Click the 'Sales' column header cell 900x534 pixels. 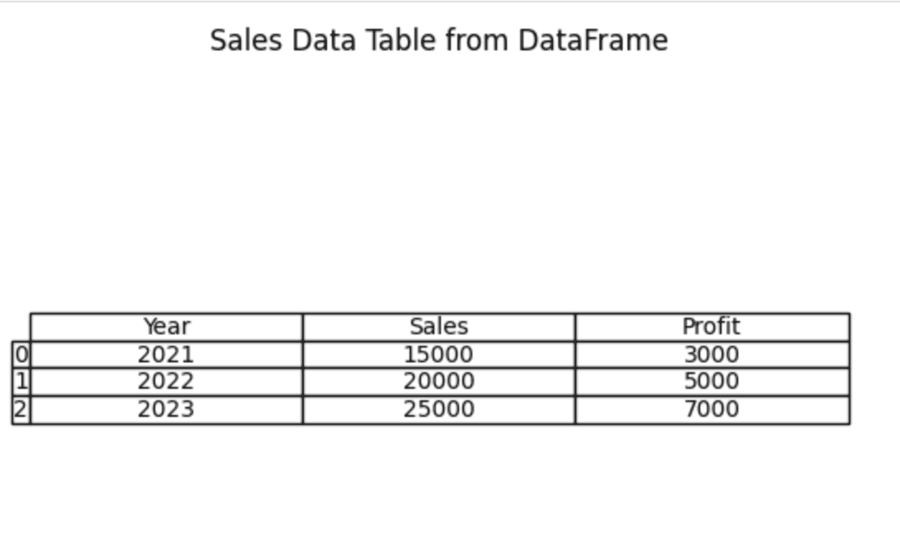(438, 327)
